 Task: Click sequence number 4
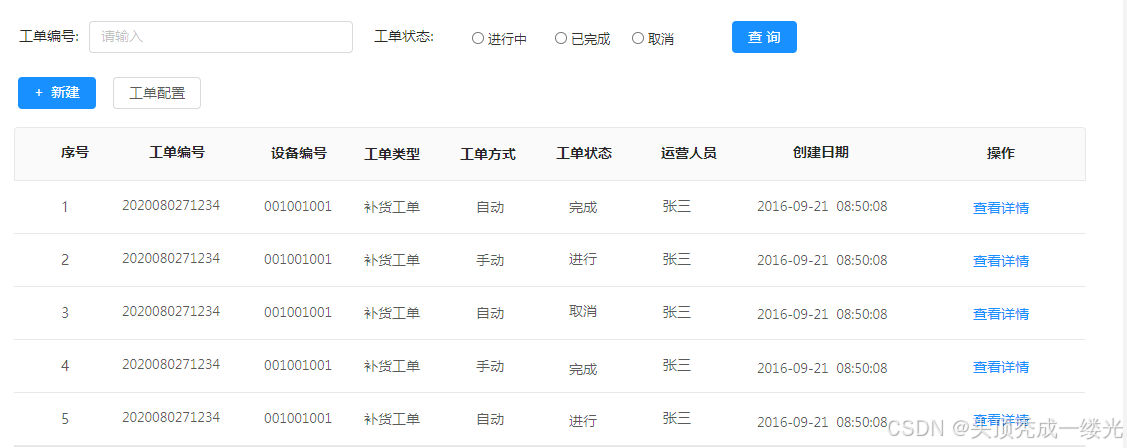65,366
